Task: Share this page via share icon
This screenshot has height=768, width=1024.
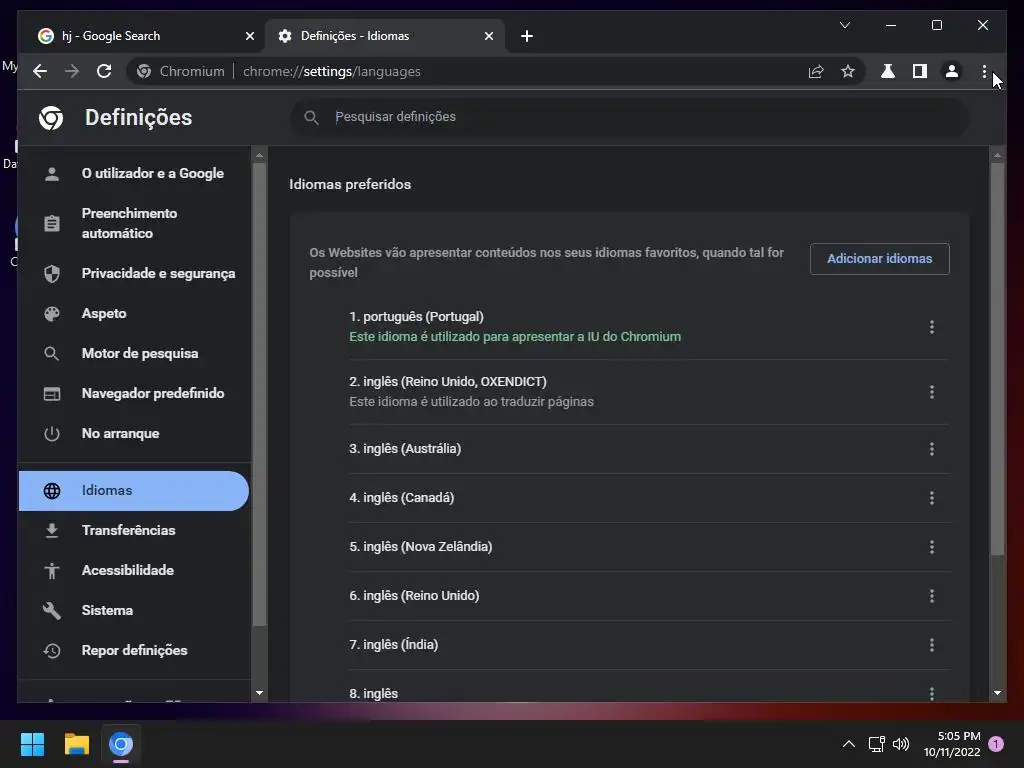Action: (x=816, y=71)
